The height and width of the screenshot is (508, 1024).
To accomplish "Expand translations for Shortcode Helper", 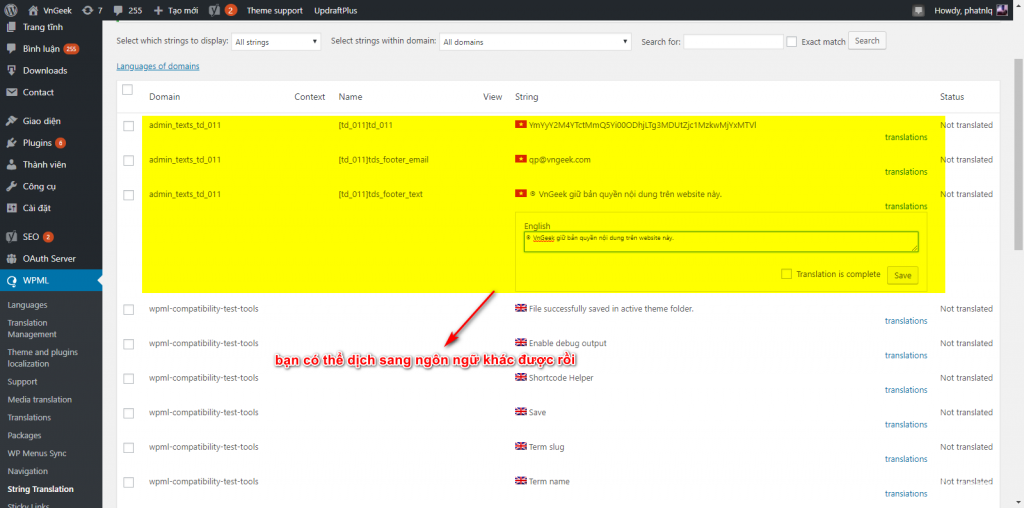I will [906, 390].
